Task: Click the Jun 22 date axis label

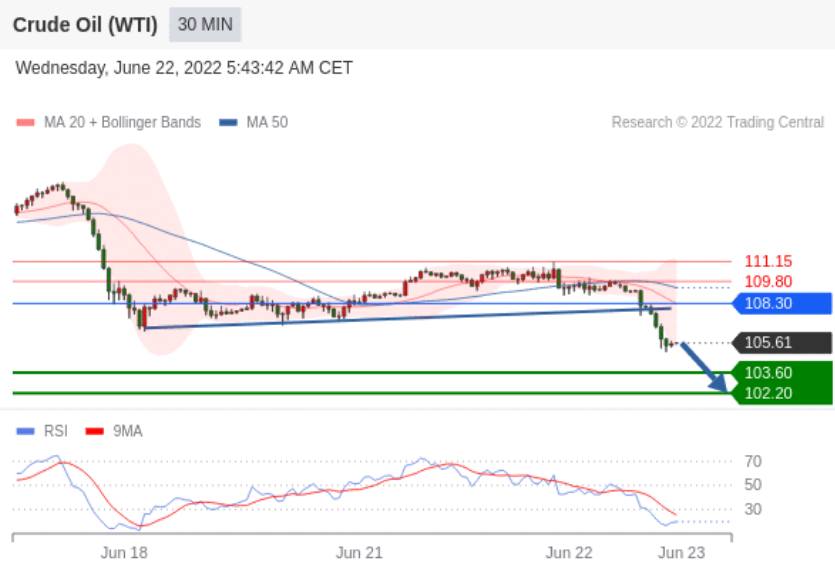Action: (569, 553)
